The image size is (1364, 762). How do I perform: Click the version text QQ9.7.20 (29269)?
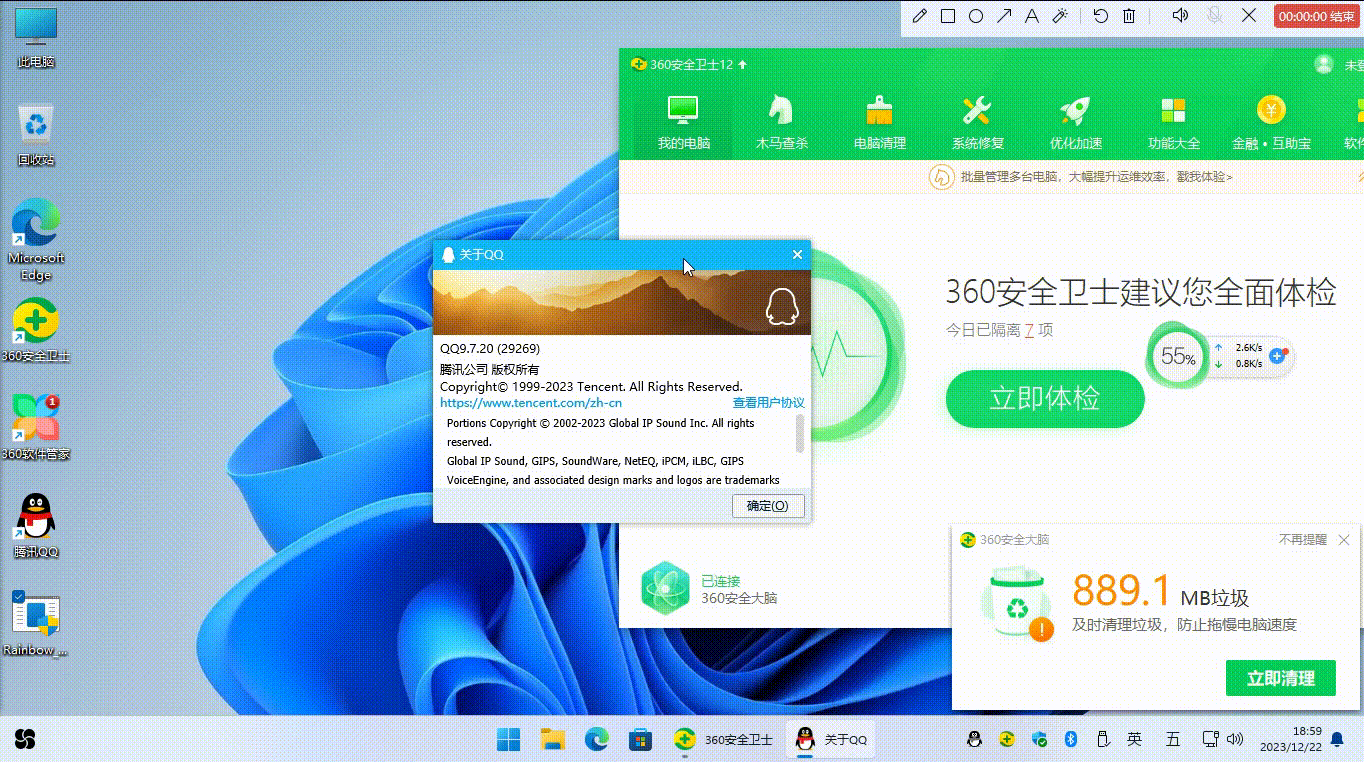tap(490, 349)
